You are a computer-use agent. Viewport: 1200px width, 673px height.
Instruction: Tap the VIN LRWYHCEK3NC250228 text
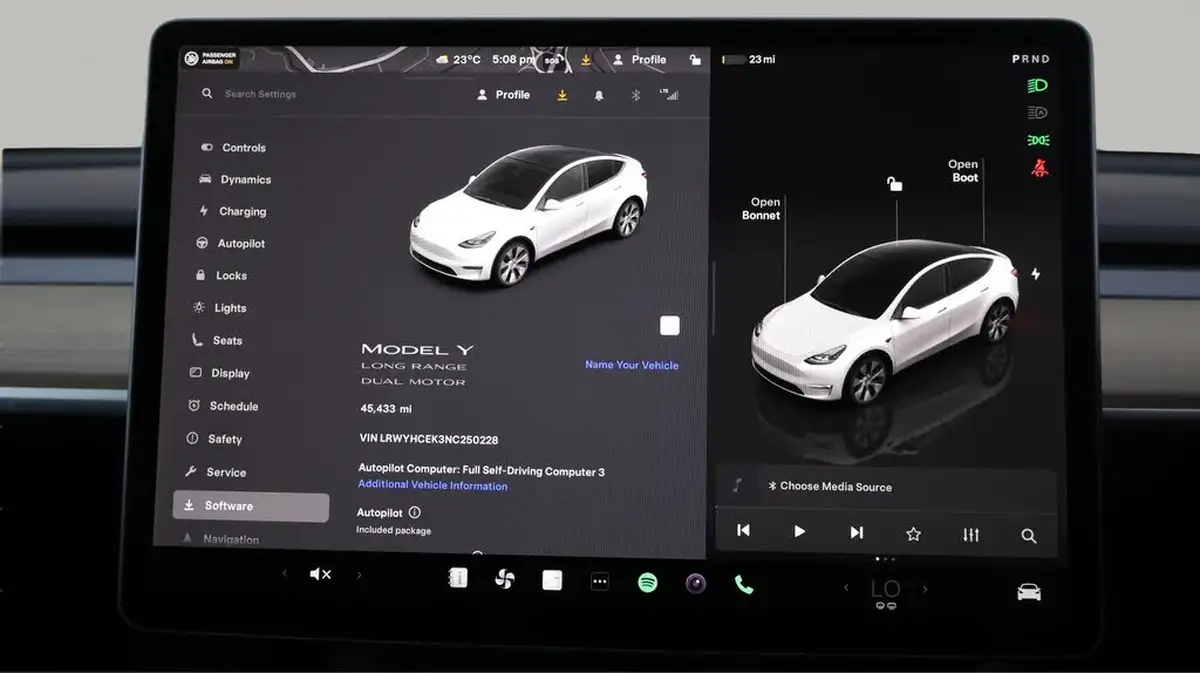point(428,439)
